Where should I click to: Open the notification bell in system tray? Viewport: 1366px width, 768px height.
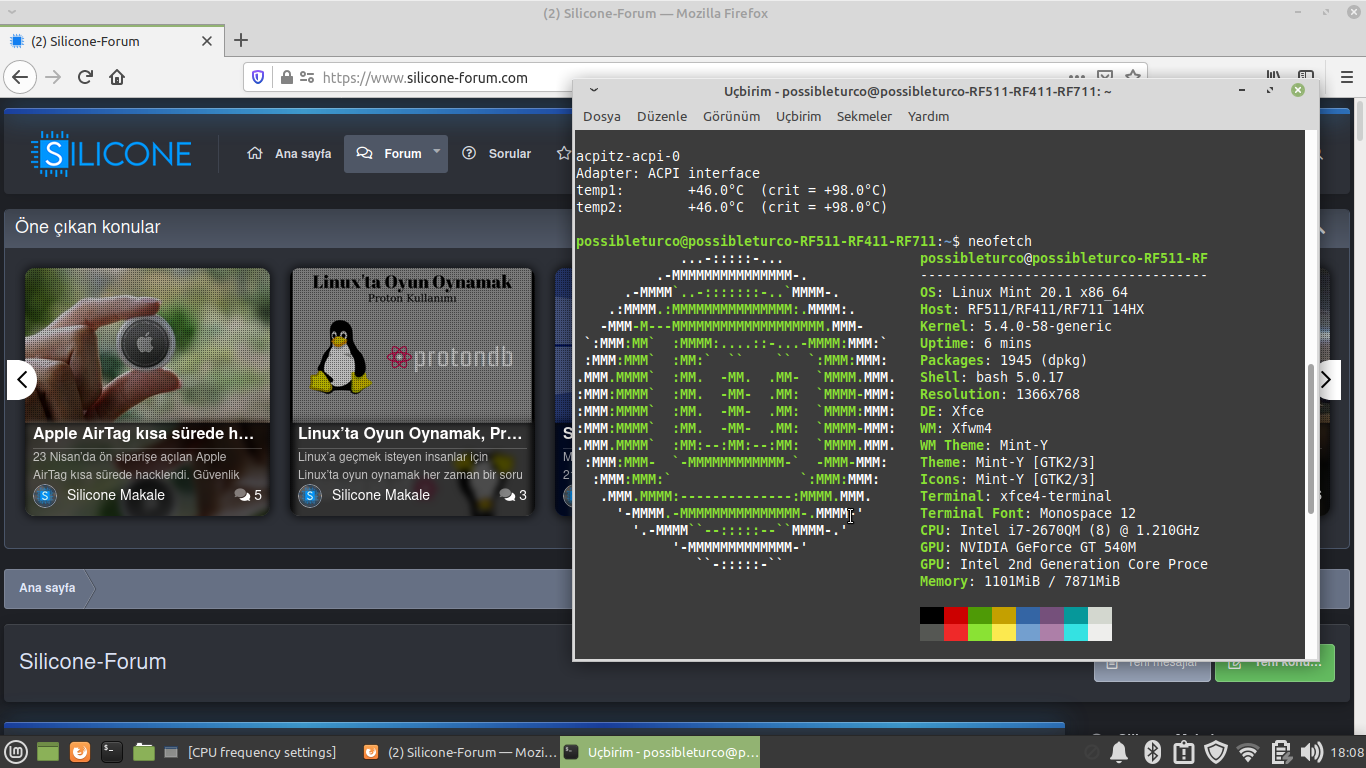click(1120, 752)
